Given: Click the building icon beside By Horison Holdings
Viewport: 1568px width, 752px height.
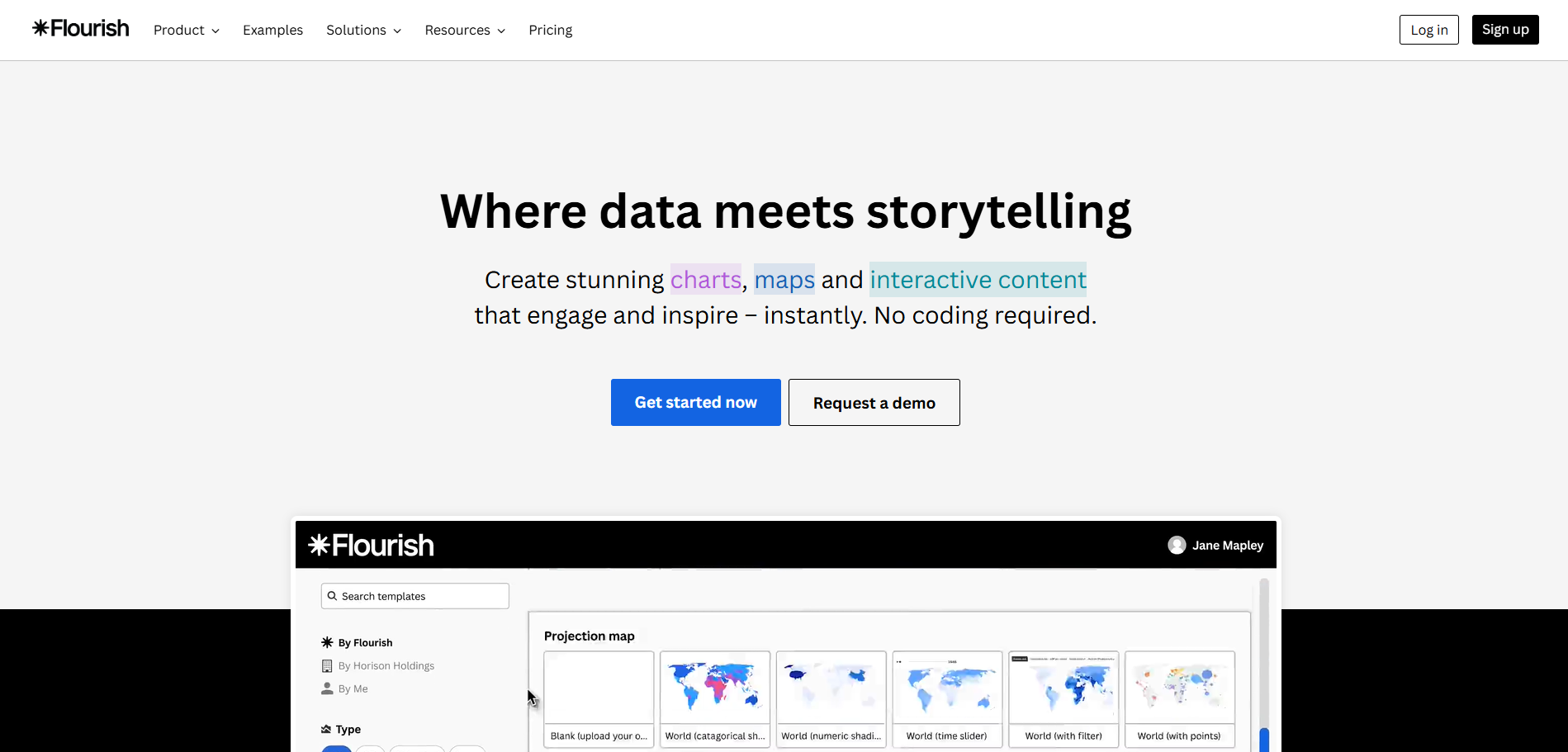Looking at the screenshot, I should point(327,666).
